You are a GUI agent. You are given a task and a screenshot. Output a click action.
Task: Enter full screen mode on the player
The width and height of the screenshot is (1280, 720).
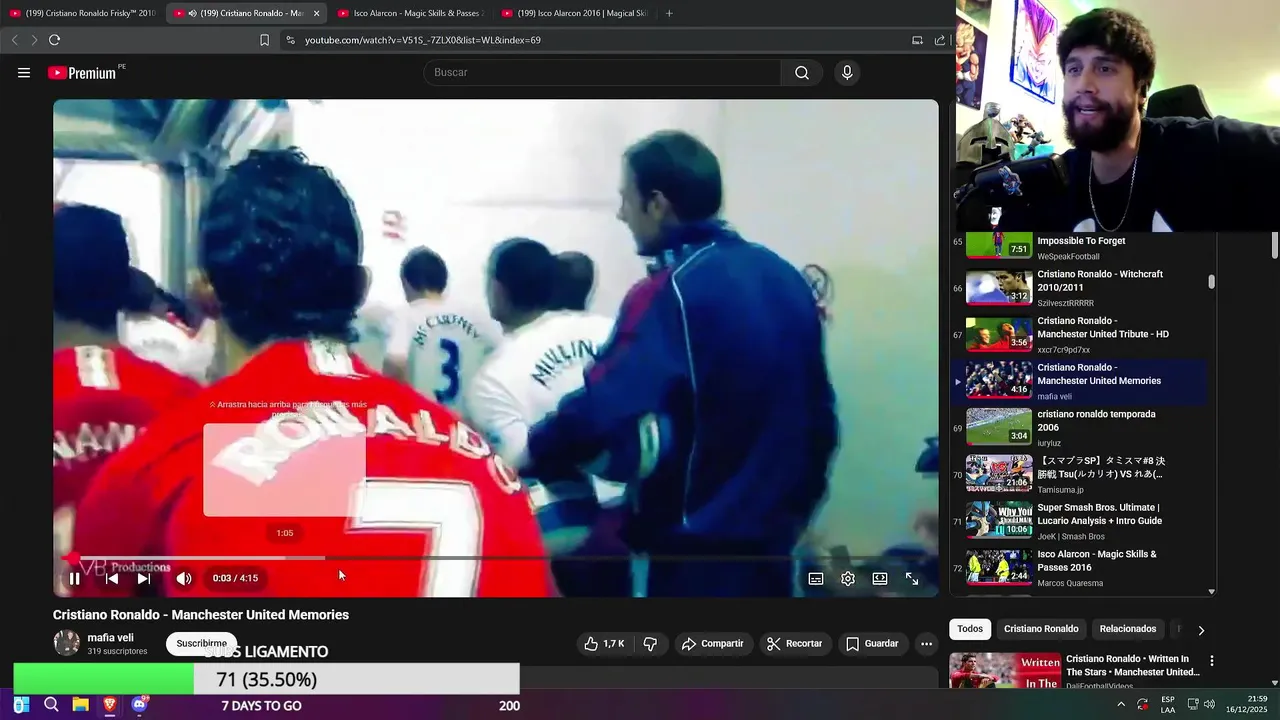[912, 578]
